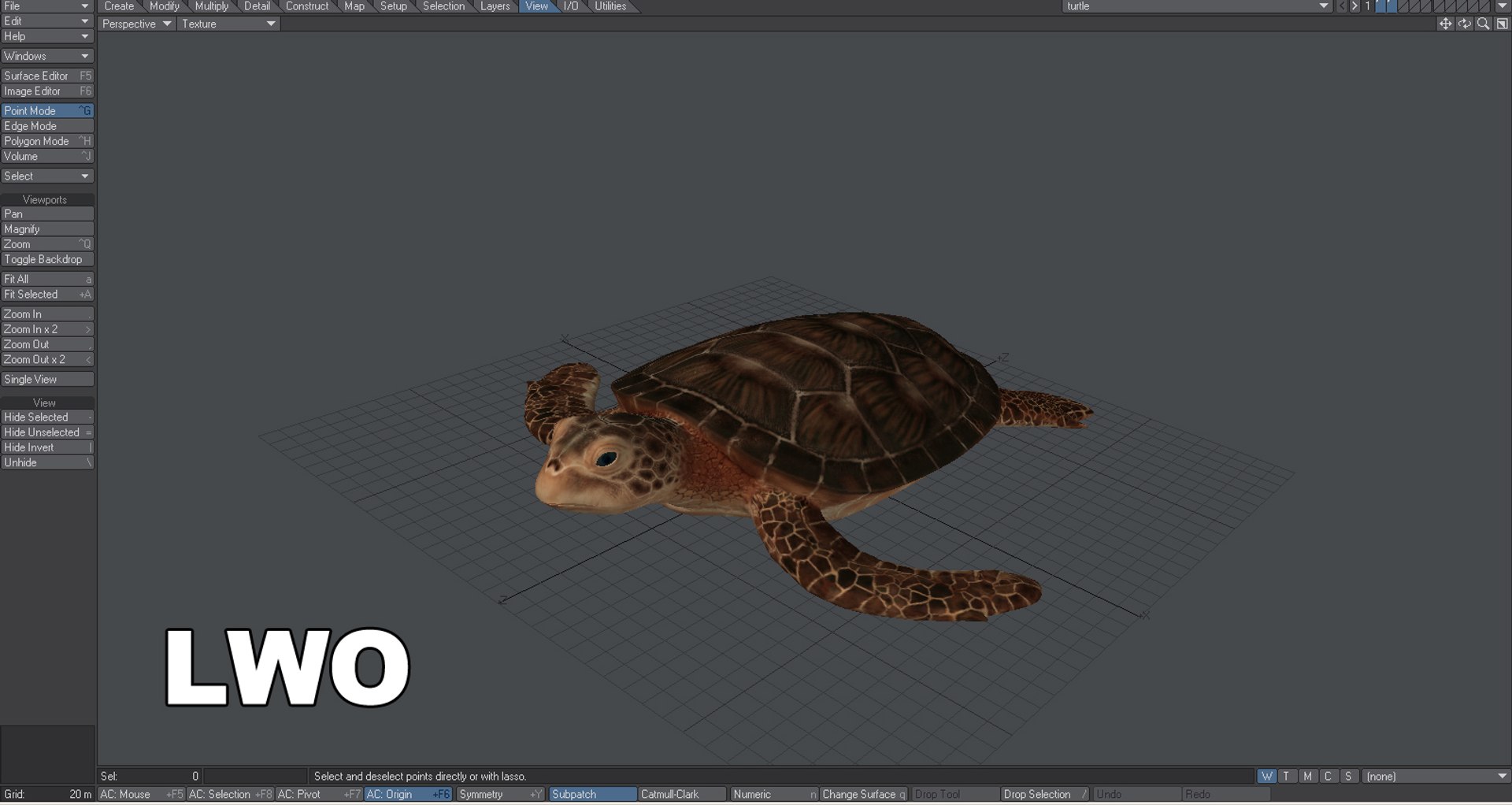The height and width of the screenshot is (805, 1512).
Task: Click the Grid size value 20 m
Action: coord(80,795)
